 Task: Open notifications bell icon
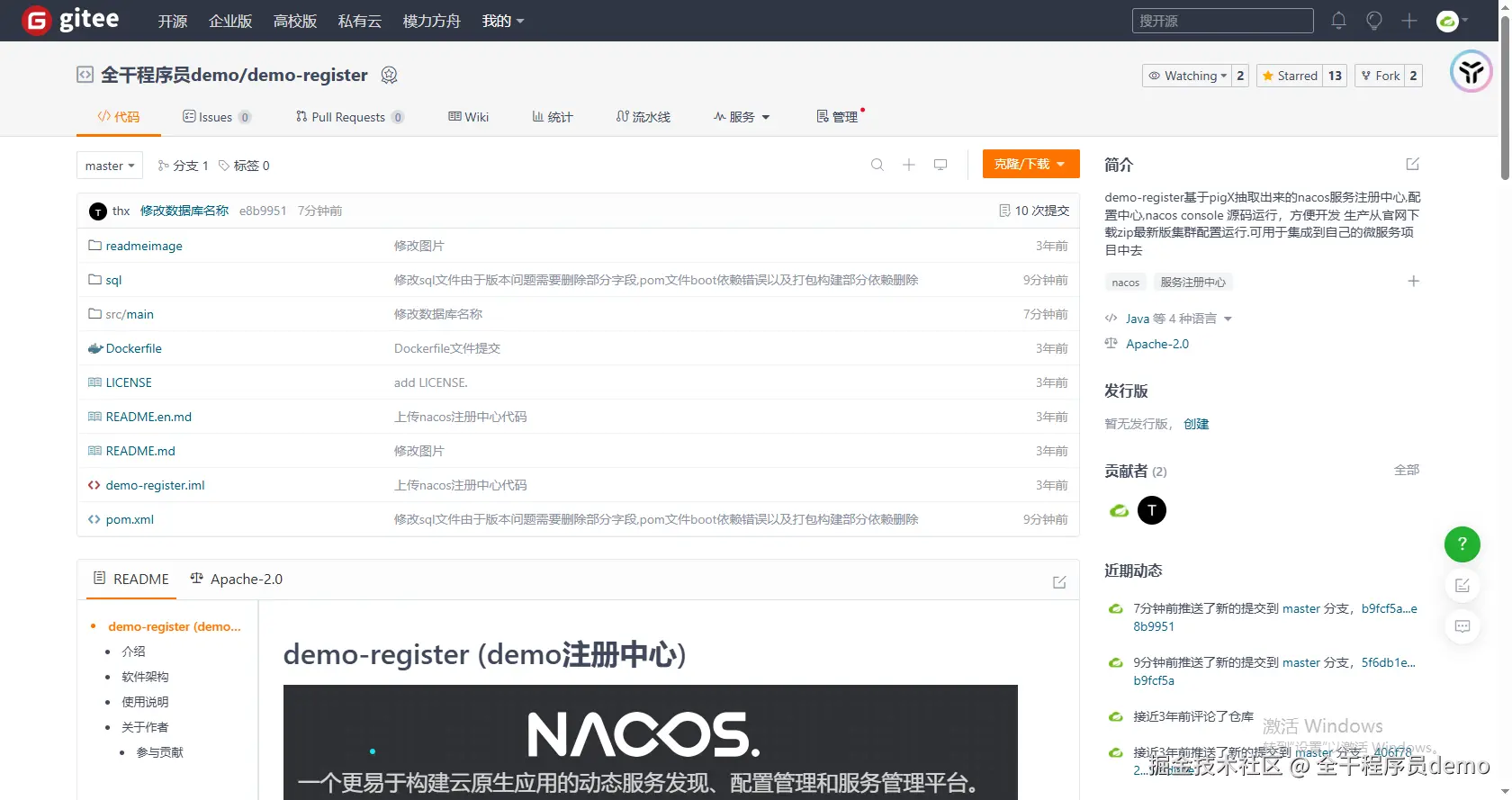(1338, 21)
